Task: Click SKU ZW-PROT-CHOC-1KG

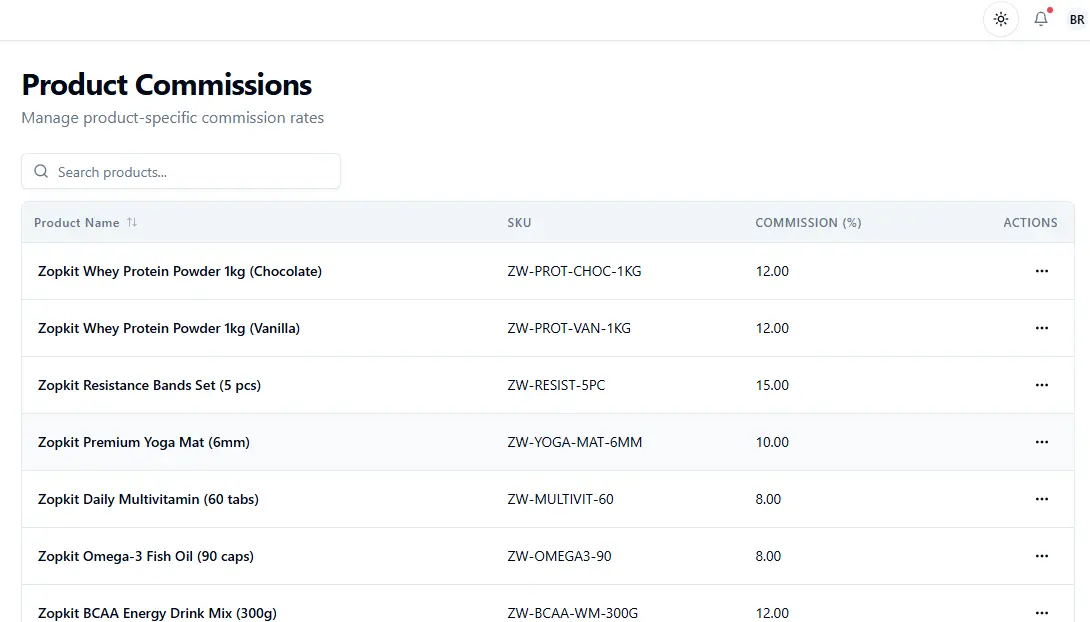Action: click(574, 271)
